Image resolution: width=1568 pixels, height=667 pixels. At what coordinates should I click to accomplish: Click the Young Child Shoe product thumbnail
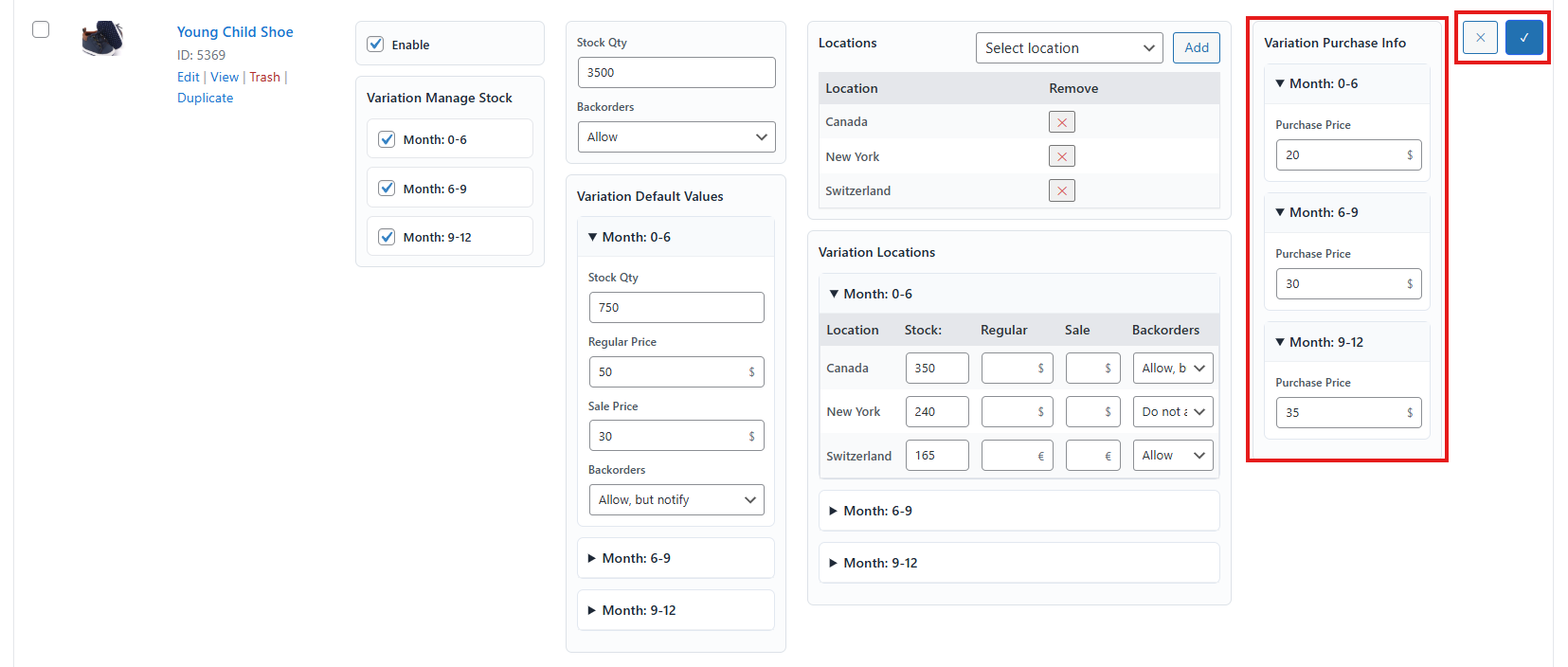tap(102, 39)
